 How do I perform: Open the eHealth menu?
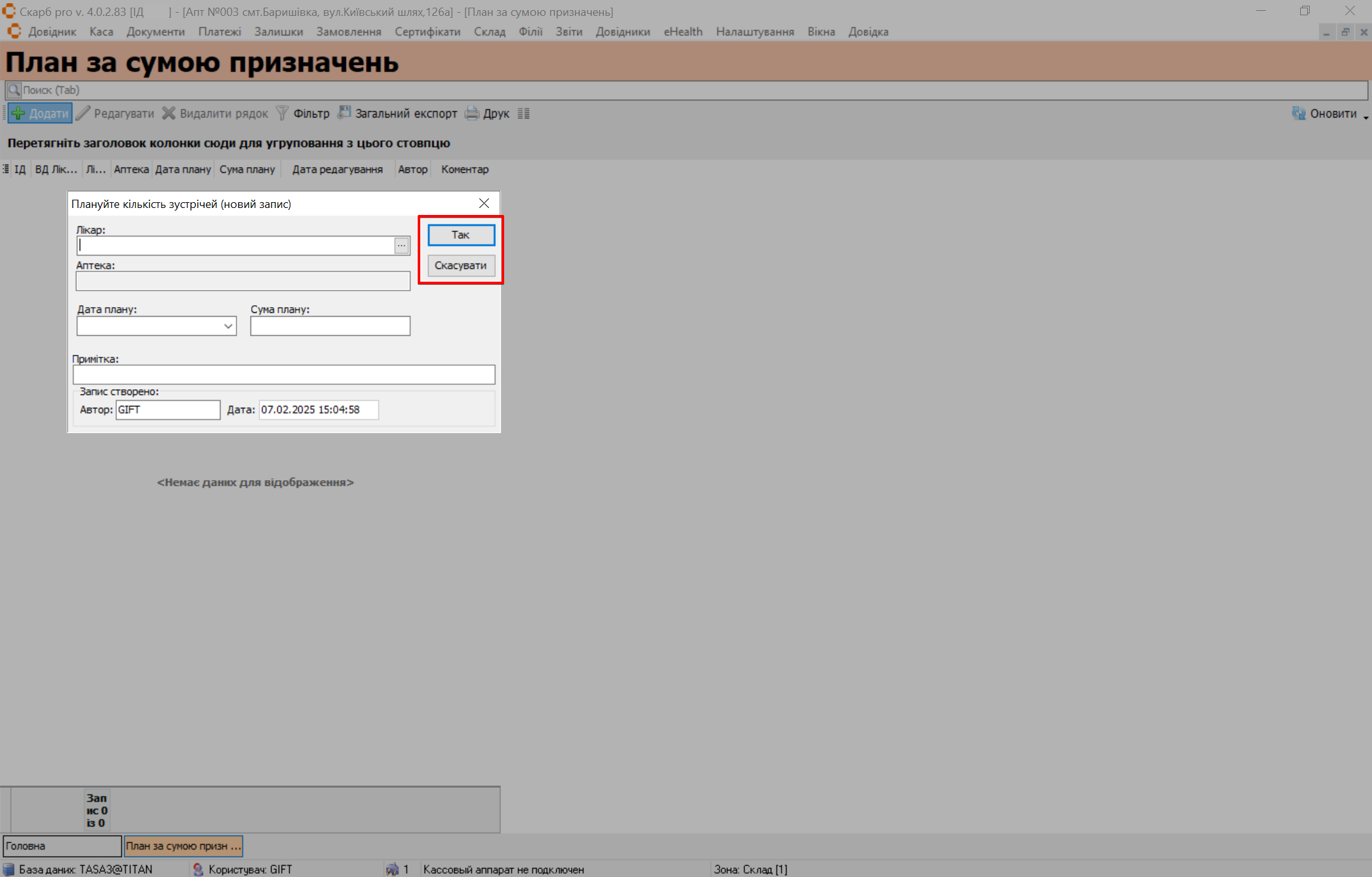[683, 32]
